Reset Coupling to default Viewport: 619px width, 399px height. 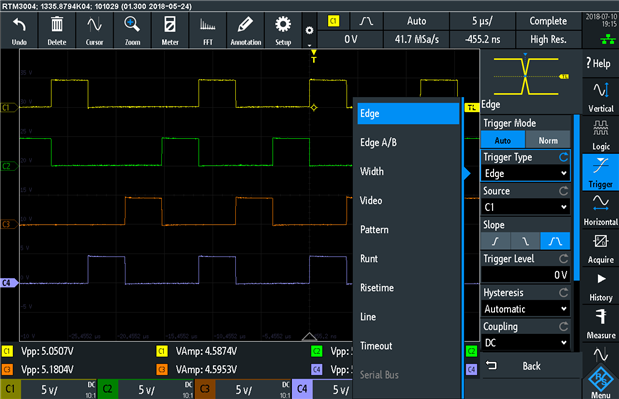tap(563, 327)
